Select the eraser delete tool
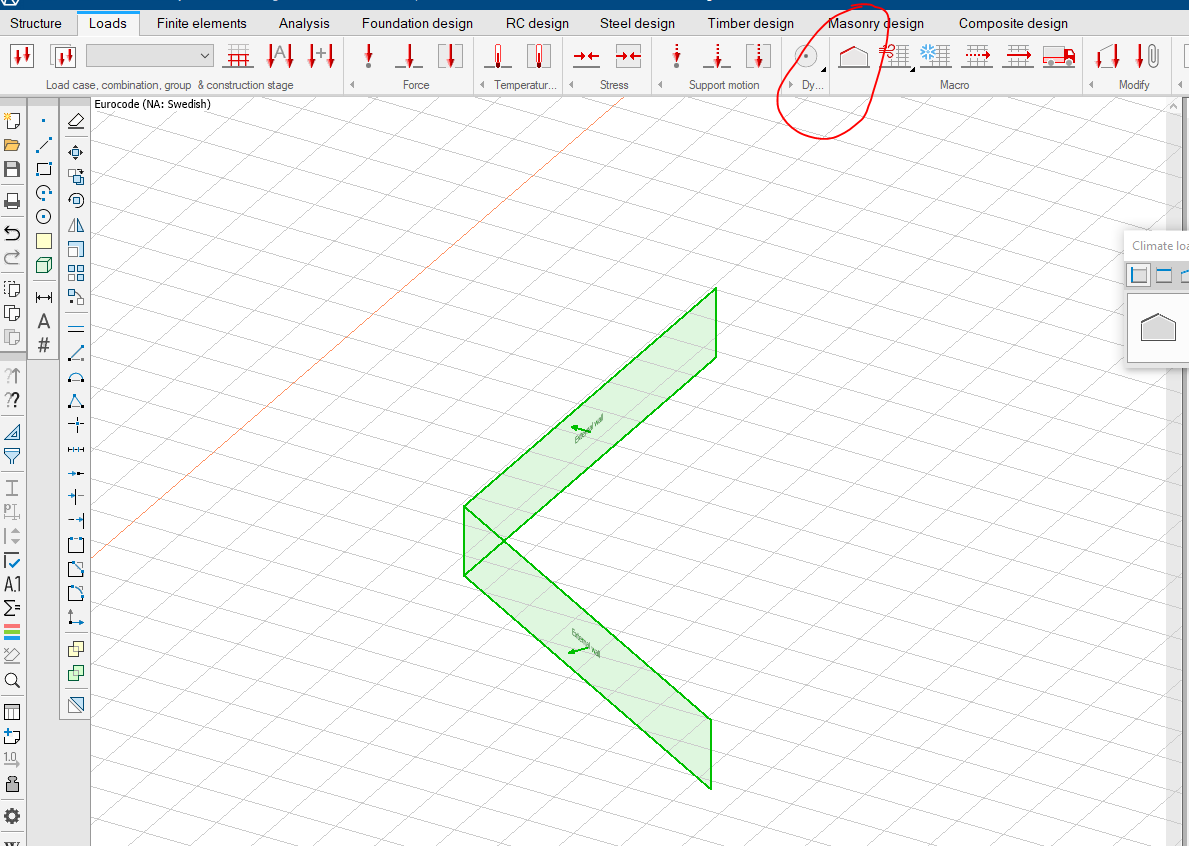The width and height of the screenshot is (1189, 846). point(76,121)
